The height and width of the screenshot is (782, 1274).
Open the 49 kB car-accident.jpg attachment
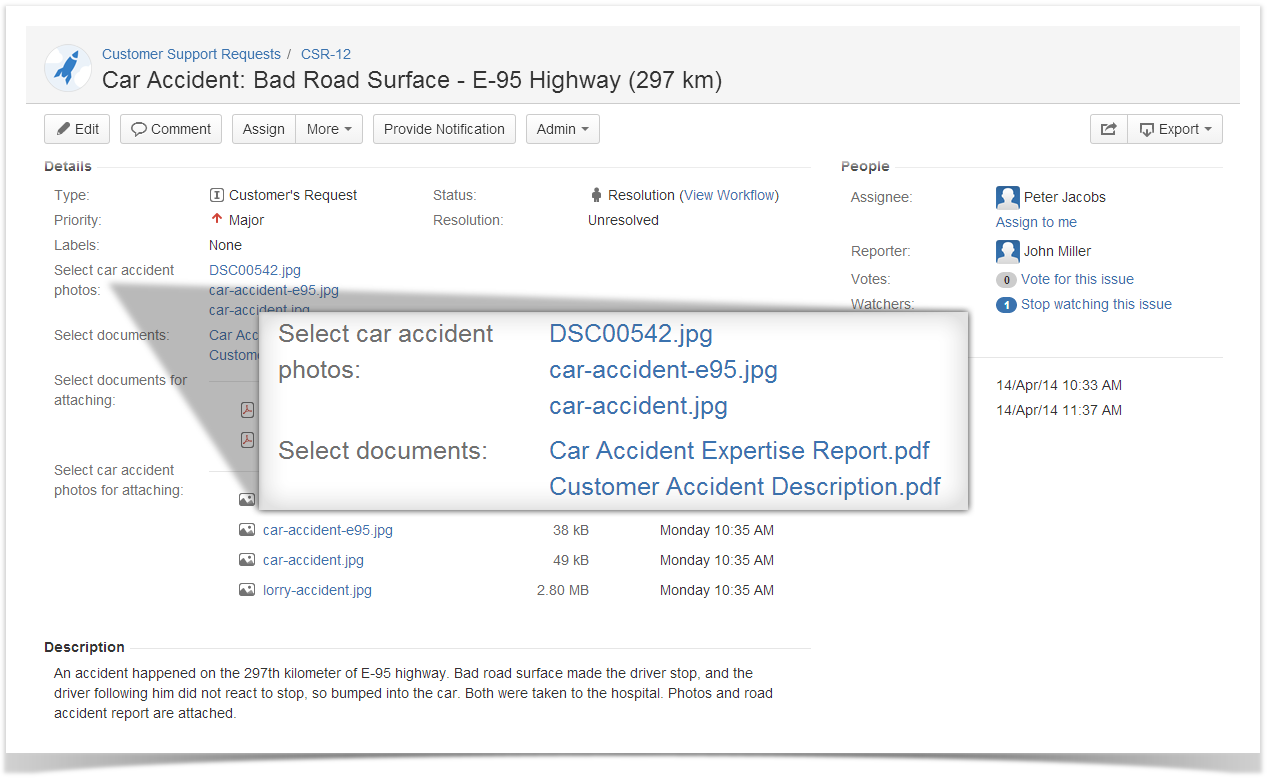(x=313, y=560)
